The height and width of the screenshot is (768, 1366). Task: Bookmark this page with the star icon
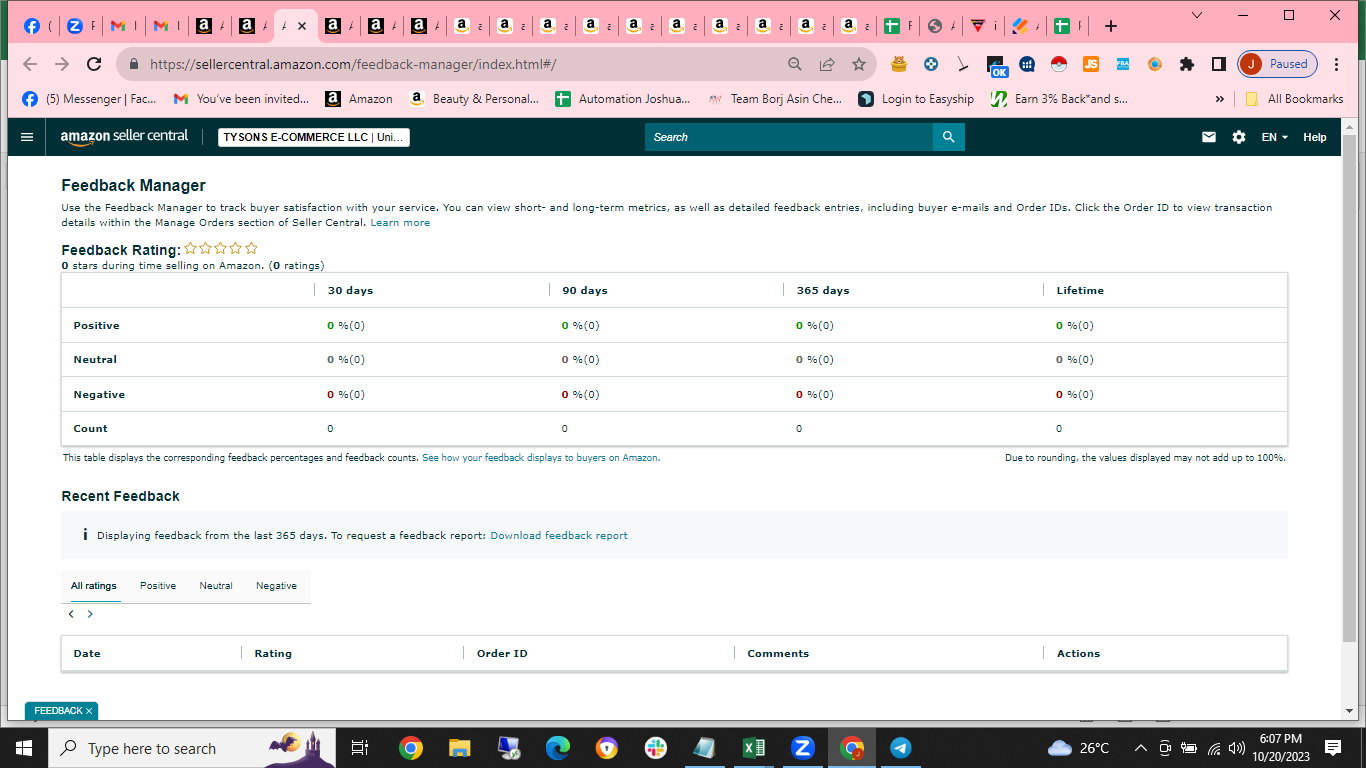click(x=859, y=64)
